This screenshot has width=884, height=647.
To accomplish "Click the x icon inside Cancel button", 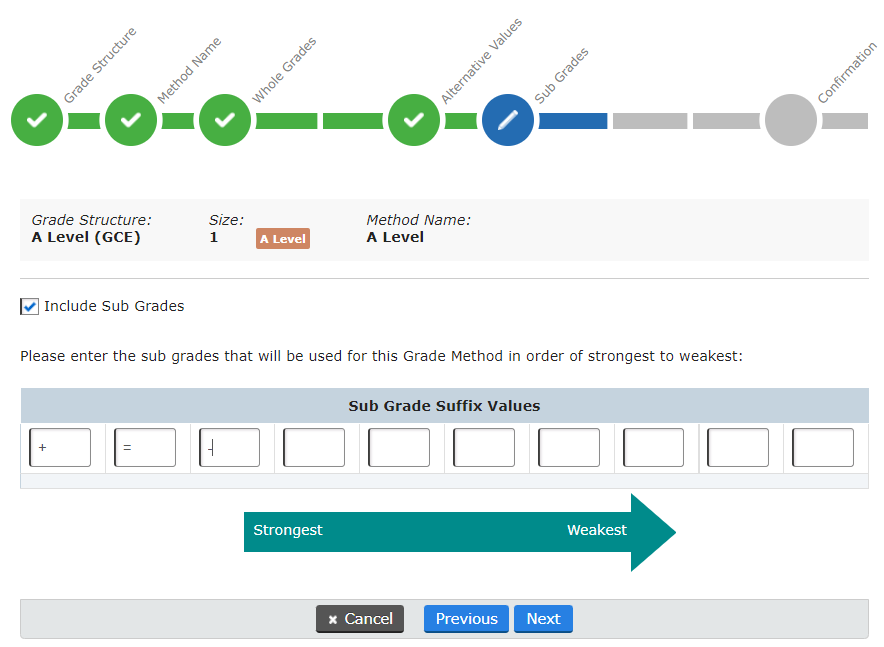I will 332,618.
